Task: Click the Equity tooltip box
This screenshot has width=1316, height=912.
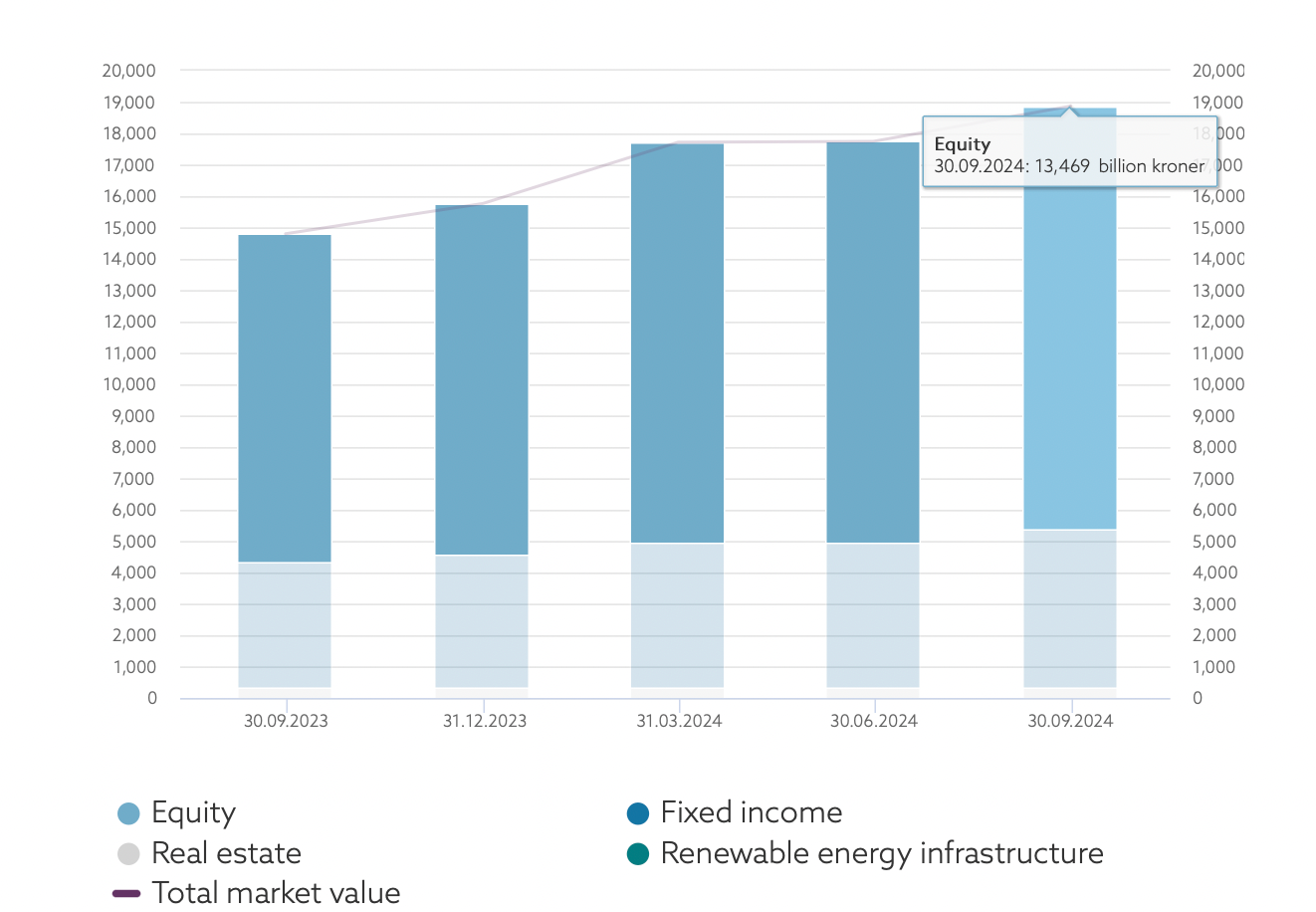Action: [1070, 151]
